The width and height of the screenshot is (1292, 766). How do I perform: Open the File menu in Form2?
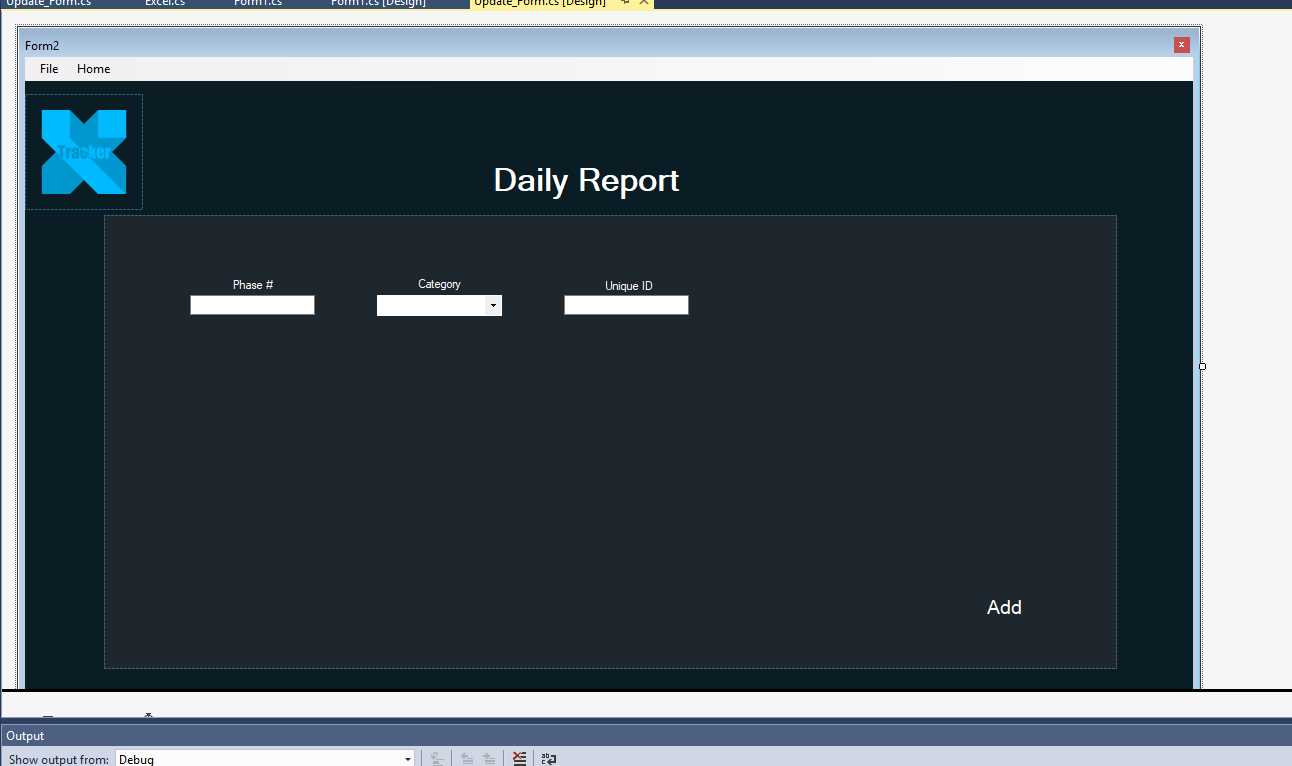pyautogui.click(x=49, y=69)
